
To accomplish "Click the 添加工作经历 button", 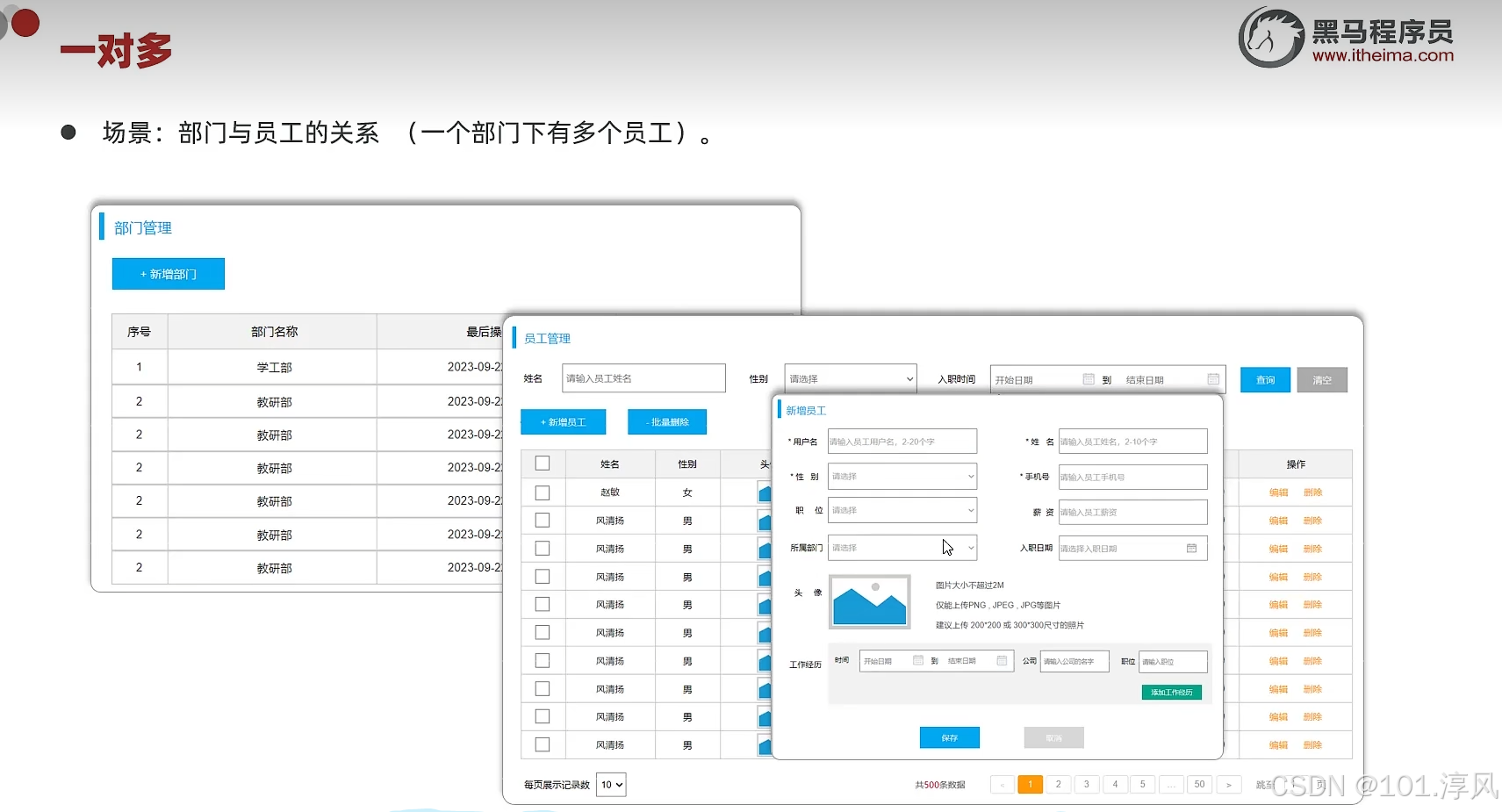I will coord(1172,692).
